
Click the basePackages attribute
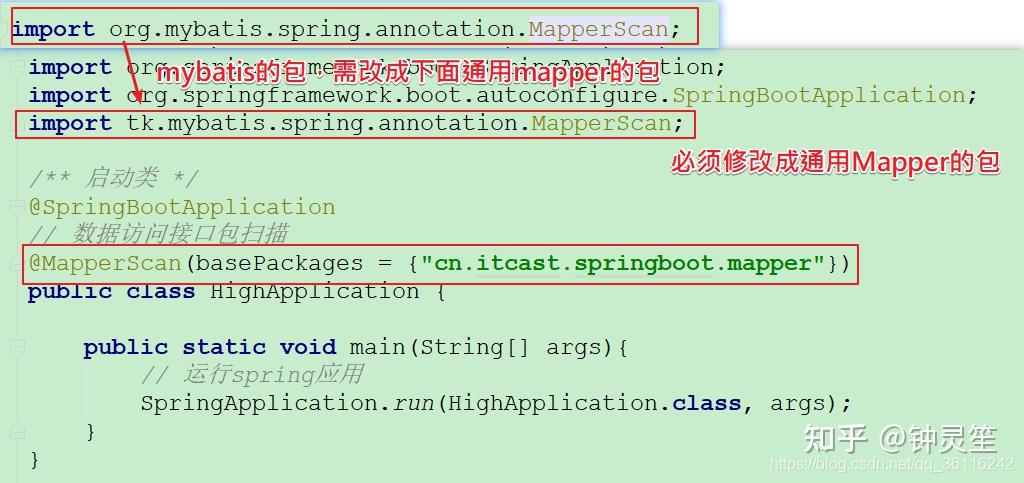[280, 264]
